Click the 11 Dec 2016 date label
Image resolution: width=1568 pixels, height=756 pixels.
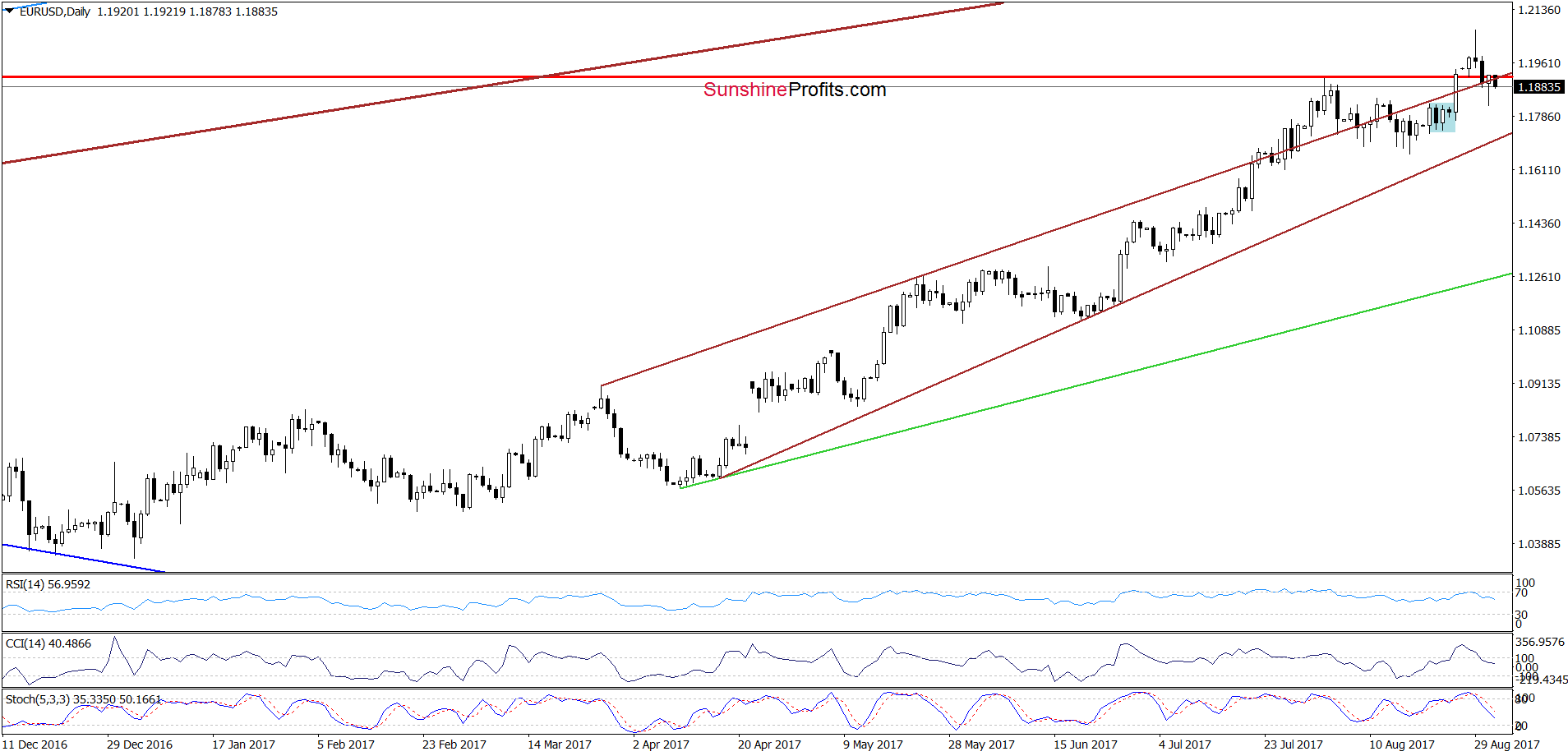[x=35, y=744]
